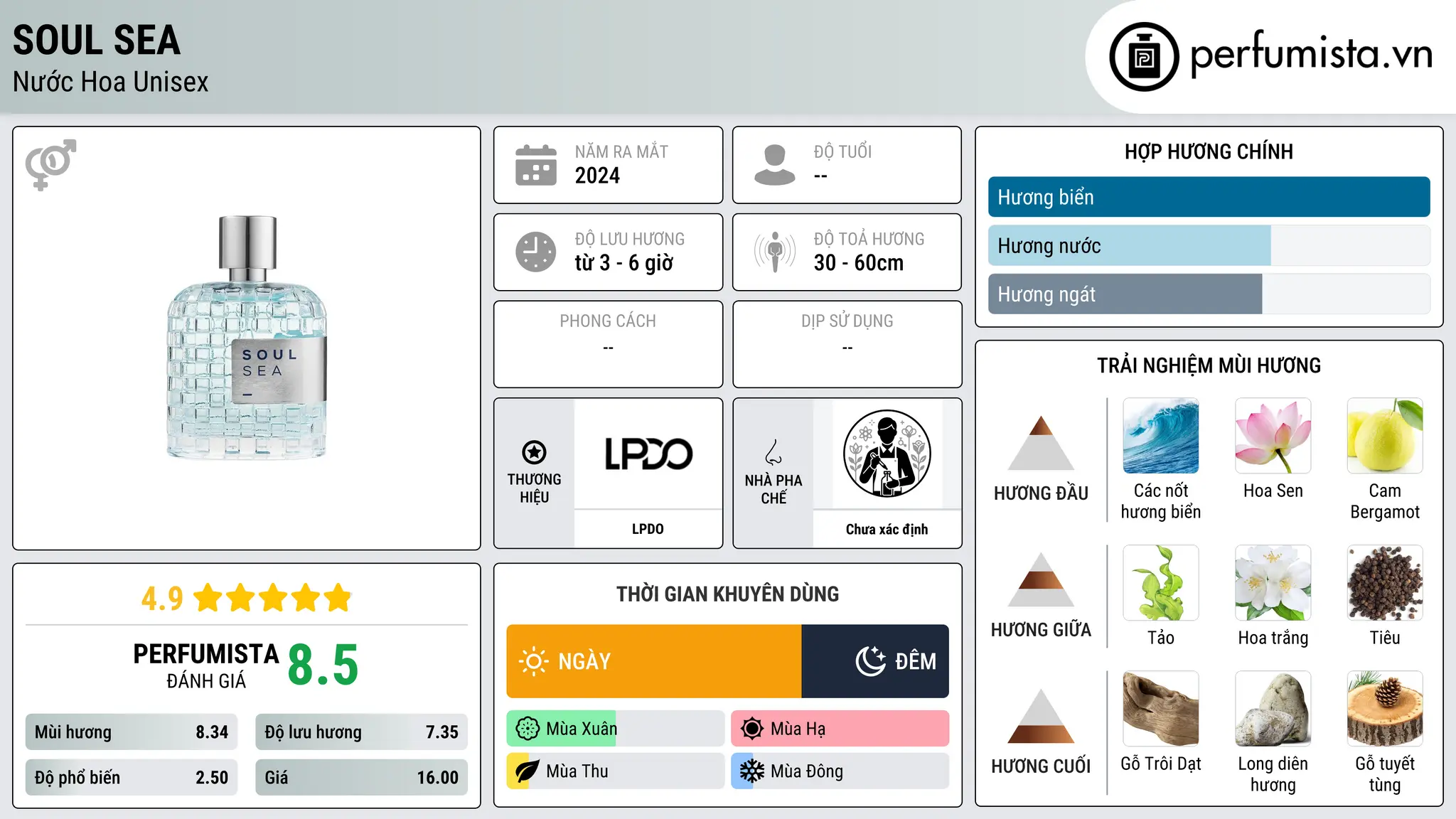The image size is (1456, 819).
Task: Click the Mùa Hạ season bar
Action: click(840, 729)
